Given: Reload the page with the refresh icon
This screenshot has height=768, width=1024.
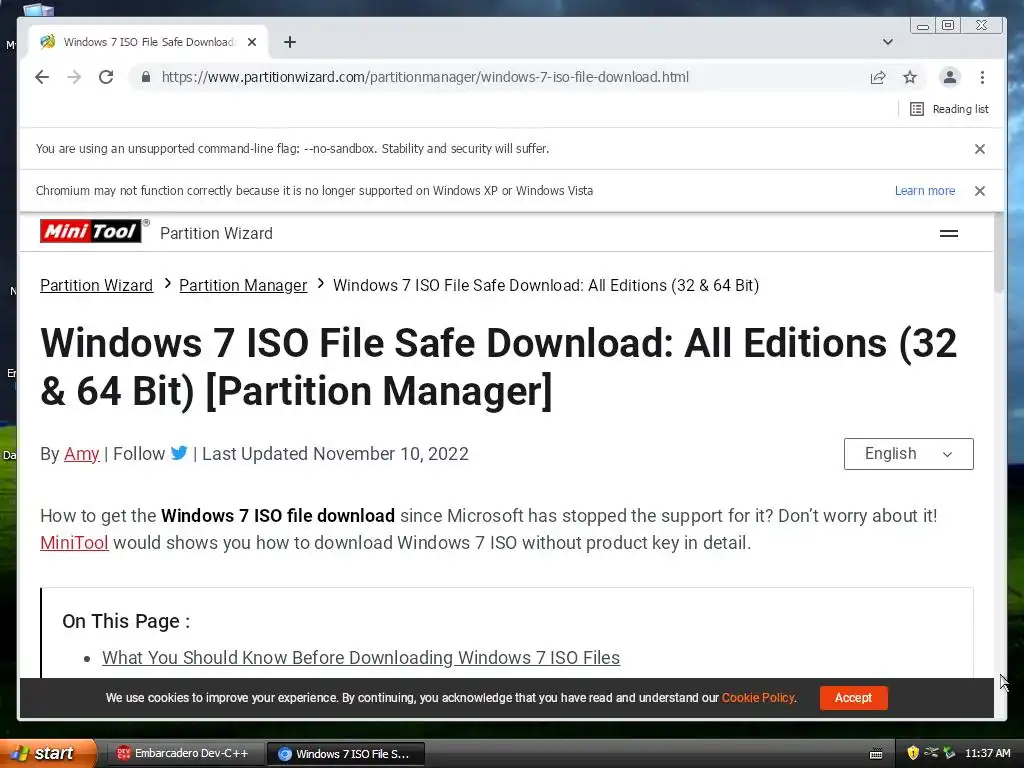Looking at the screenshot, I should [106, 77].
